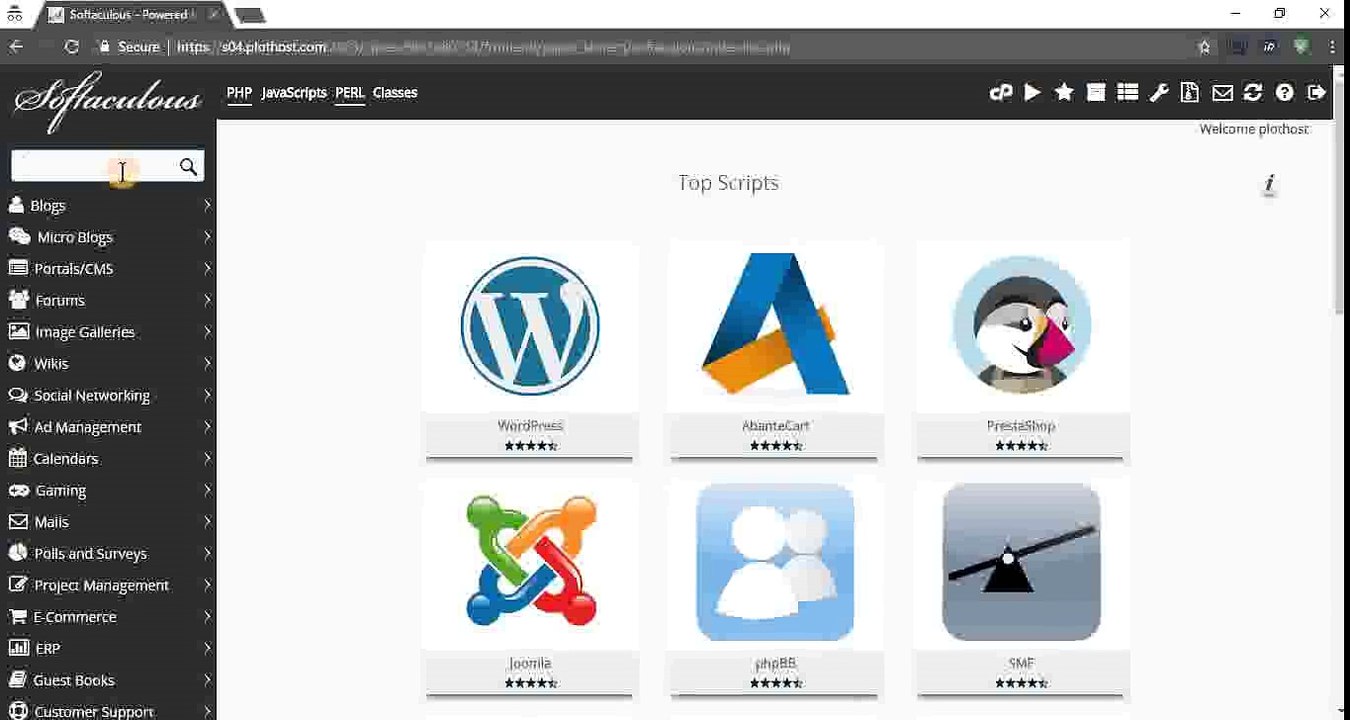This screenshot has width=1350, height=720.
Task: Open the SMF script link
Action: (x=1021, y=663)
